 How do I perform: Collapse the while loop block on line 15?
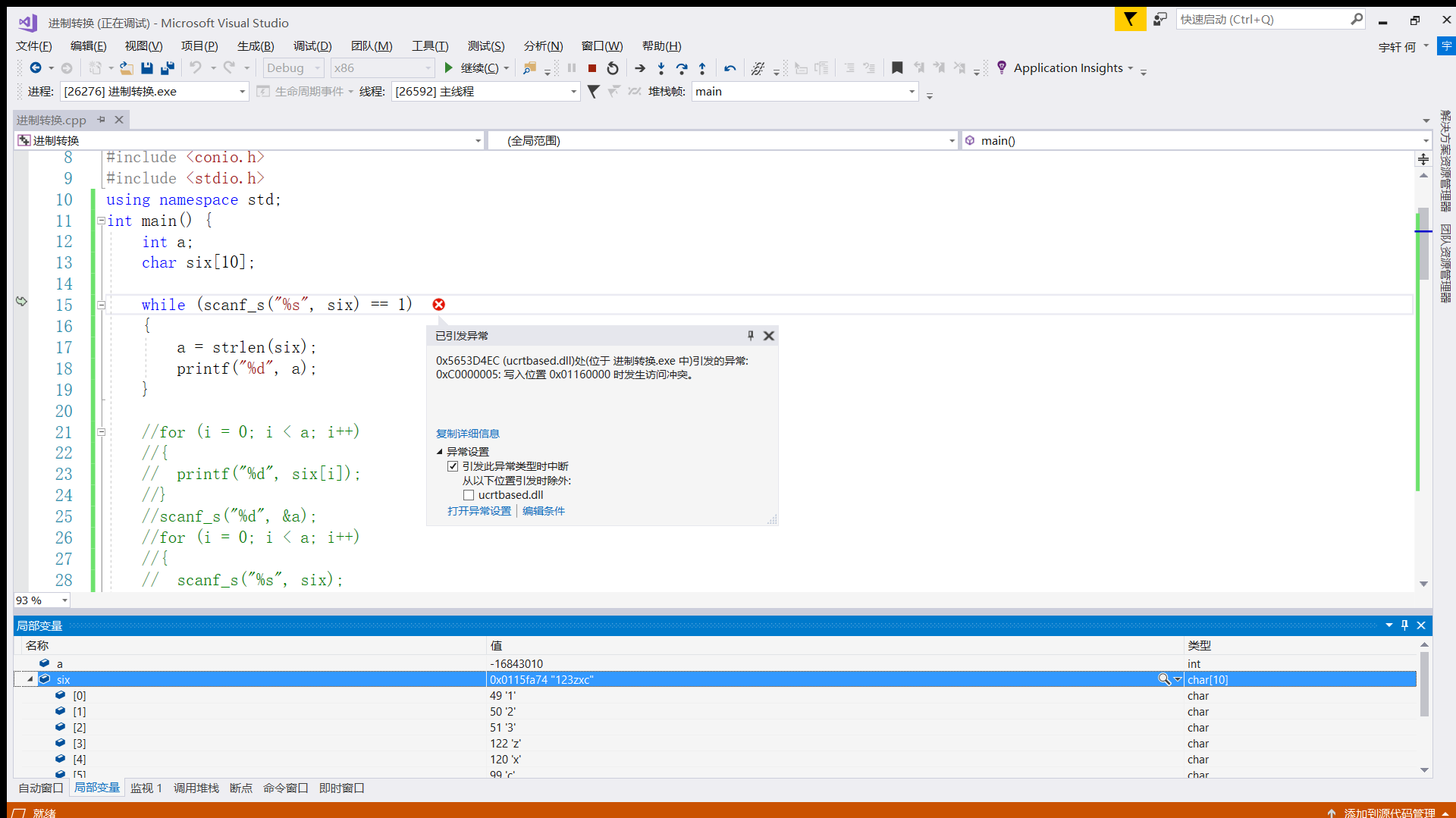click(101, 305)
